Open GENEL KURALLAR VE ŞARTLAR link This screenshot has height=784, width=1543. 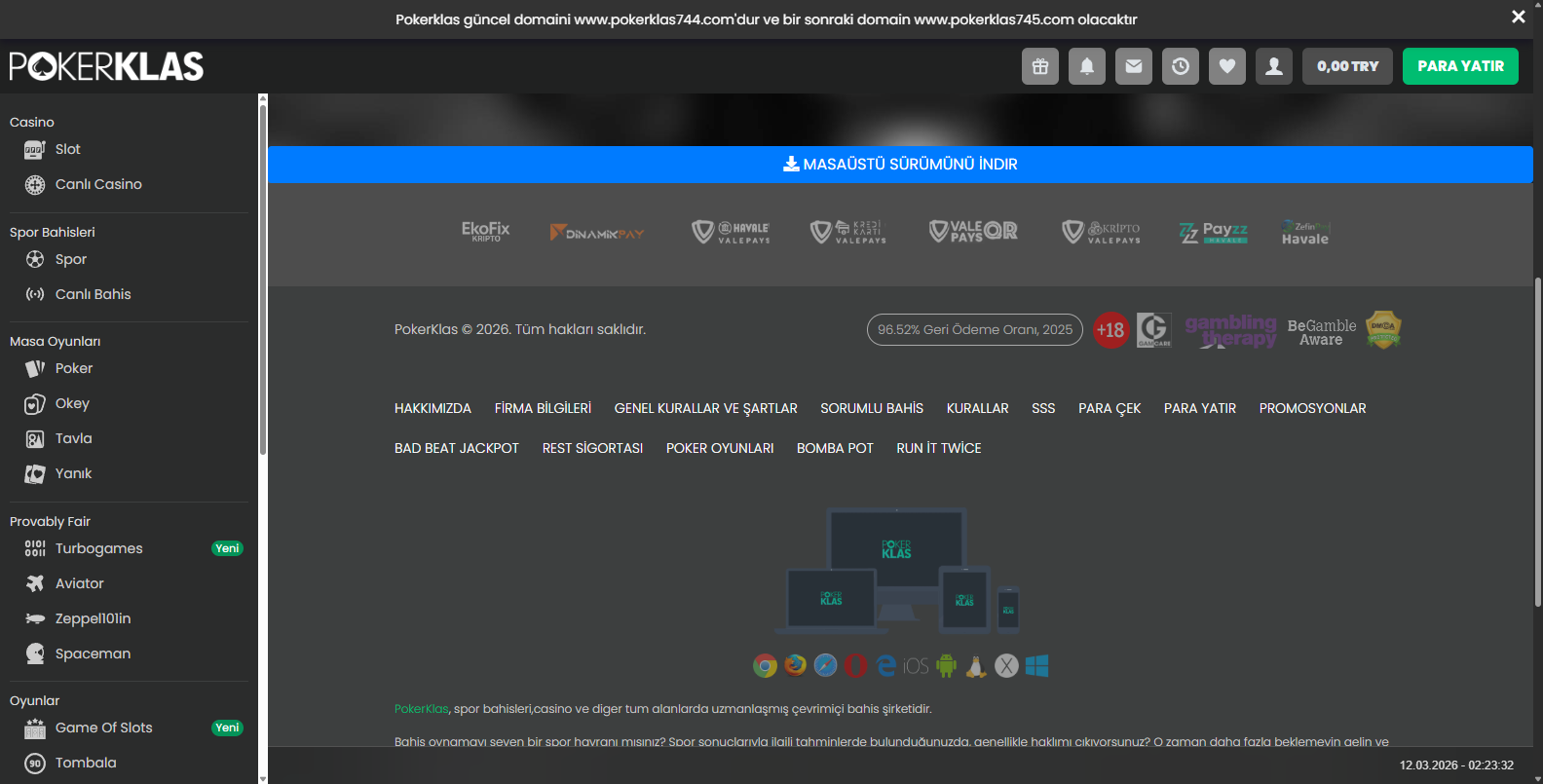(706, 408)
